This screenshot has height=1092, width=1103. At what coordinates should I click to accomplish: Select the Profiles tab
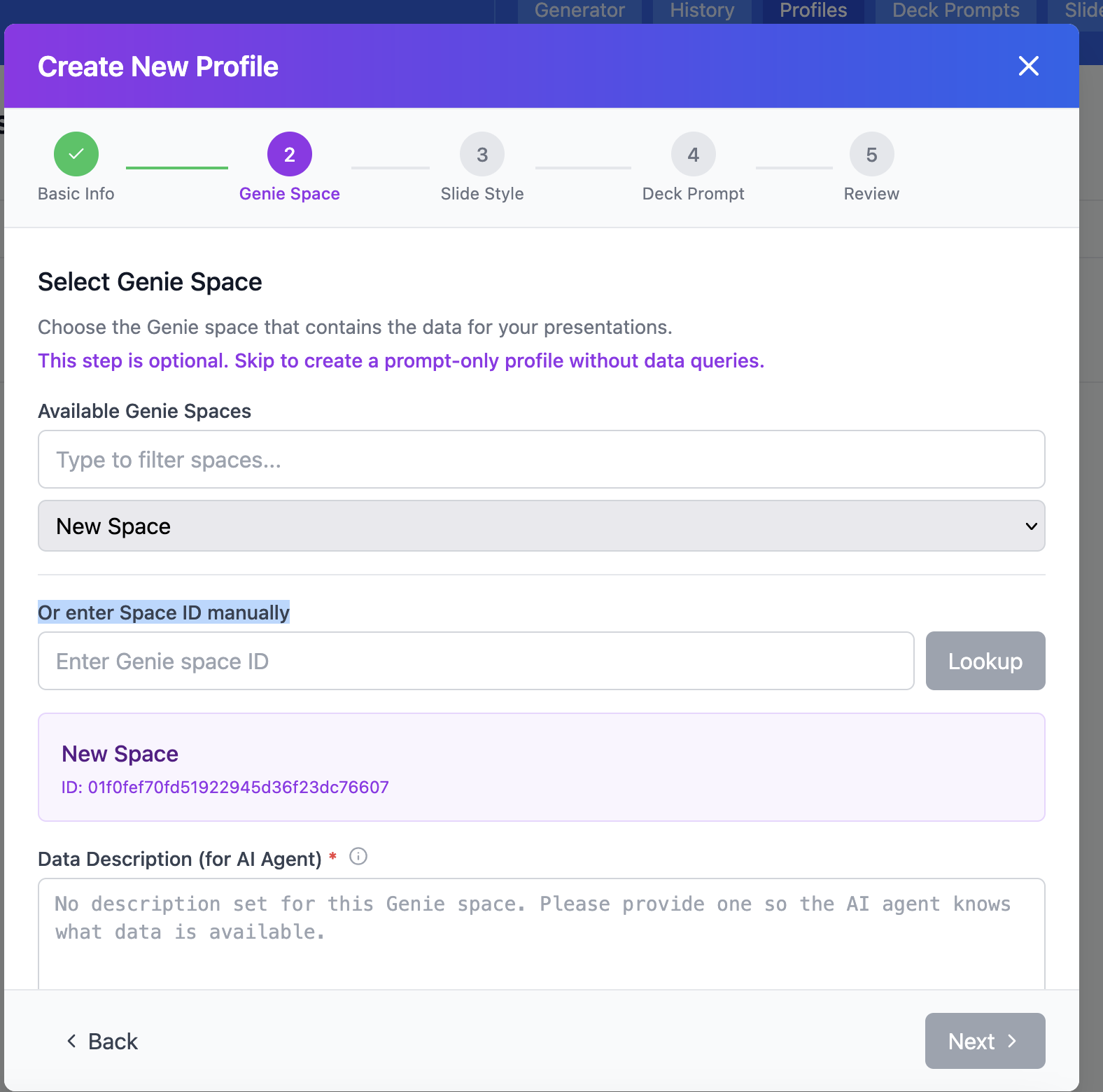point(813,10)
